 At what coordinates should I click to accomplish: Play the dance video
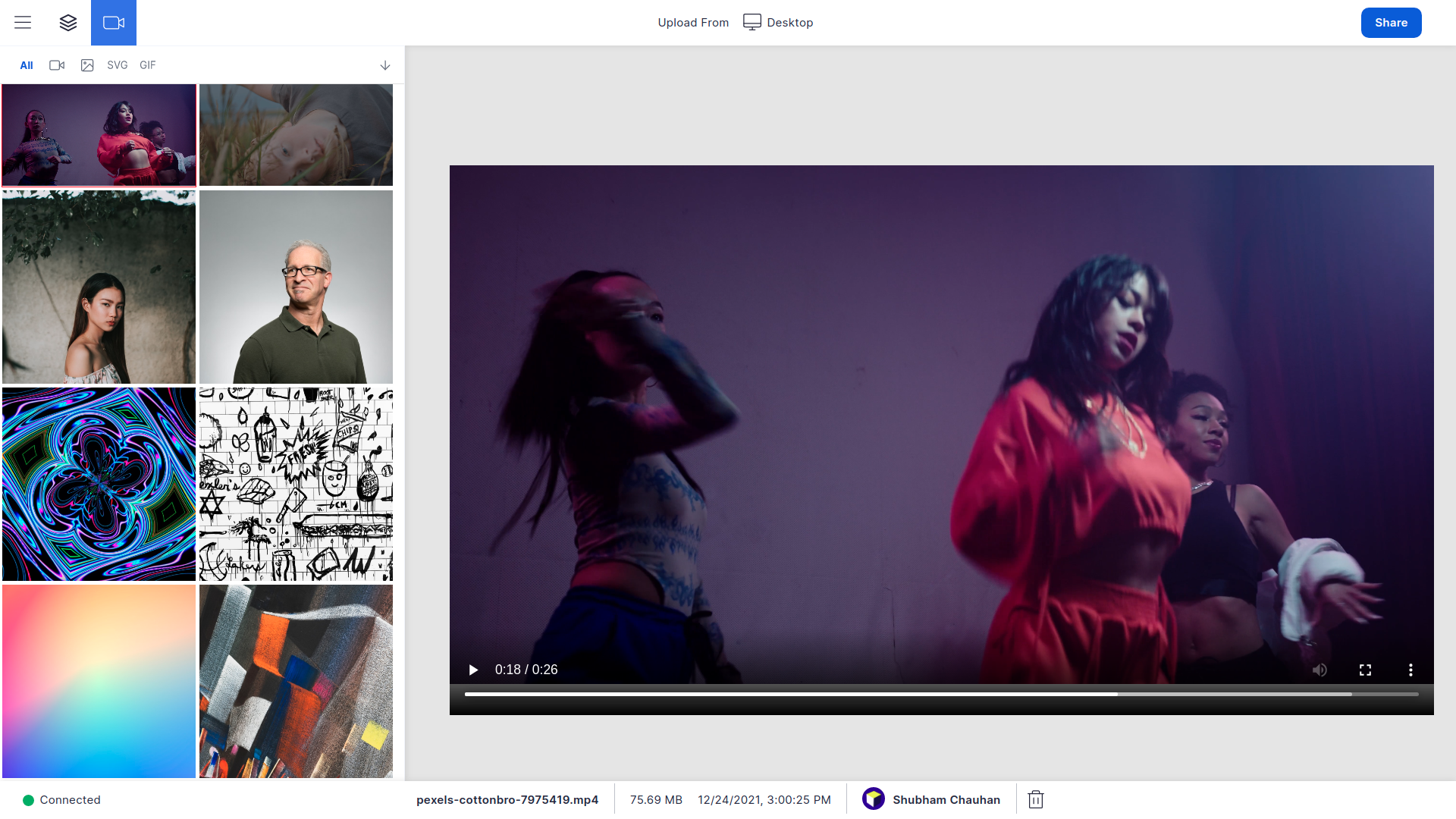473,670
